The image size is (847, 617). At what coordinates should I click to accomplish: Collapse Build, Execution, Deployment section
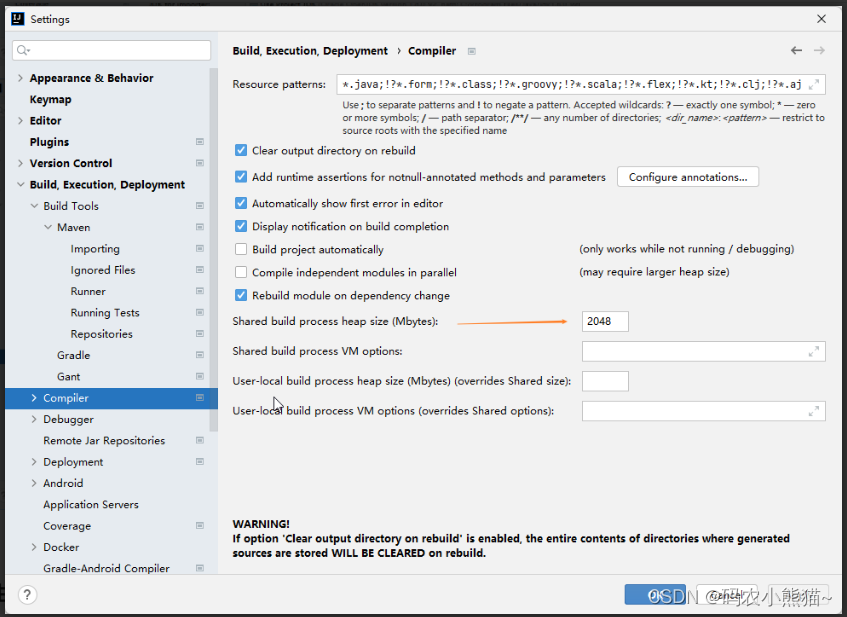tap(21, 185)
